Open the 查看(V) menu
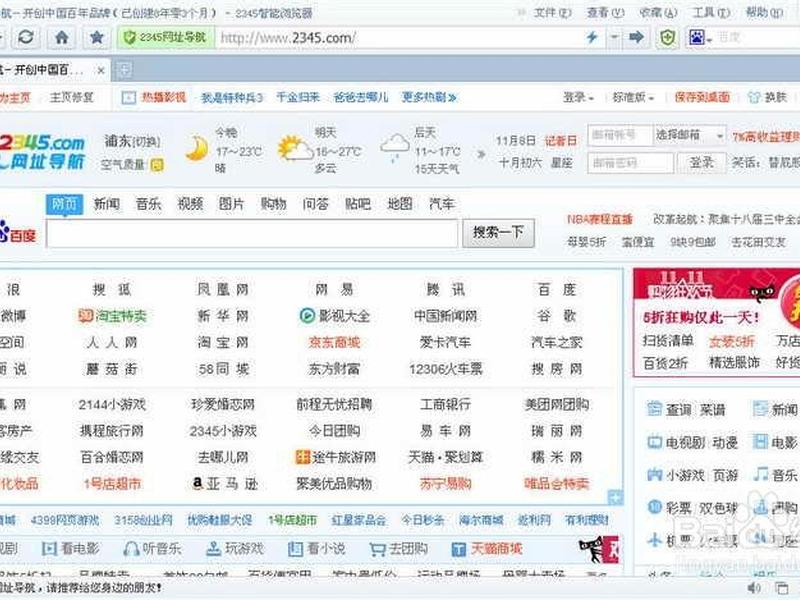Image resolution: width=800 pixels, height=600 pixels. [606, 13]
